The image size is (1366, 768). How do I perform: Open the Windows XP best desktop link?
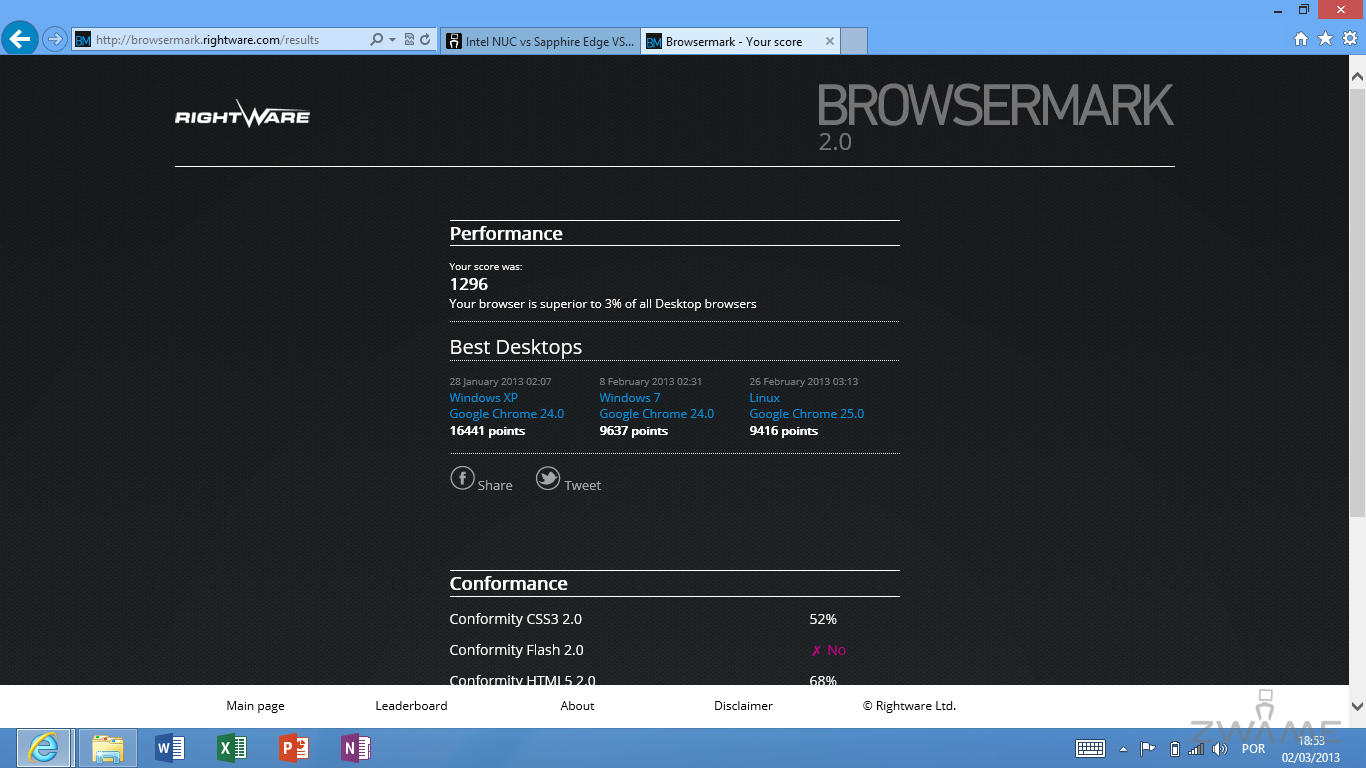483,398
